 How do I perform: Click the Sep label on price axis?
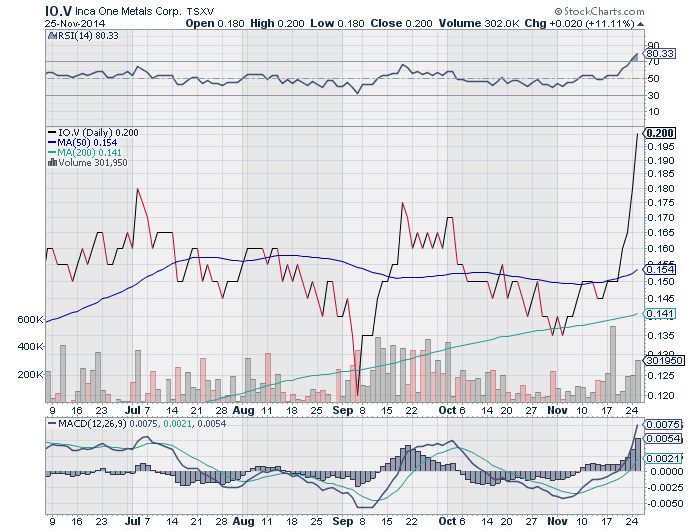[343, 410]
